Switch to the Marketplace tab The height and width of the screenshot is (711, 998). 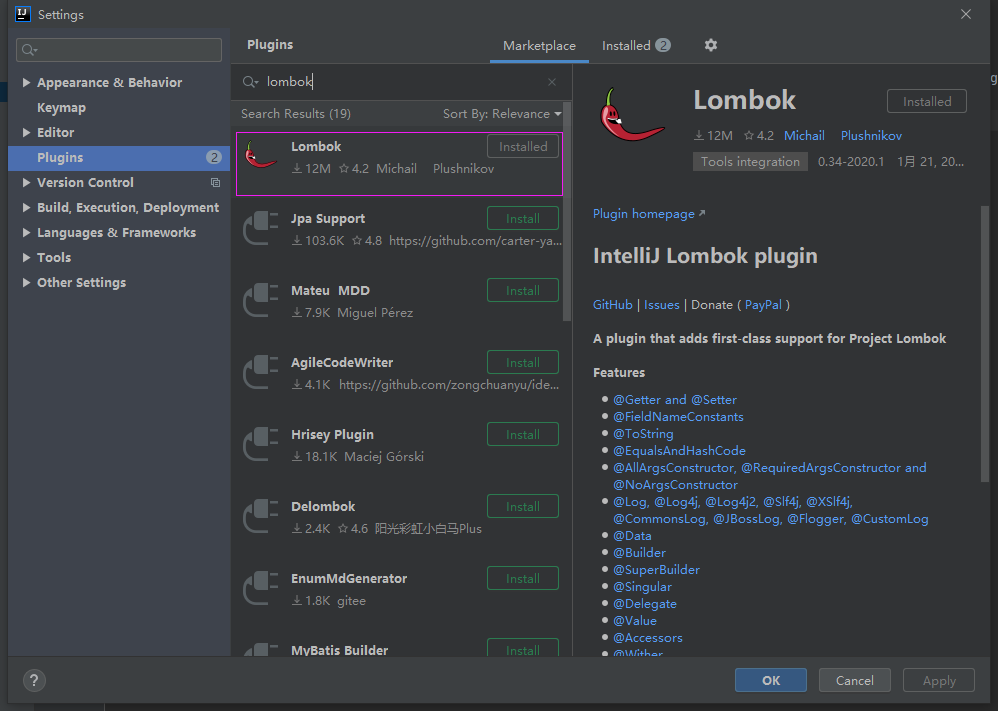point(539,46)
